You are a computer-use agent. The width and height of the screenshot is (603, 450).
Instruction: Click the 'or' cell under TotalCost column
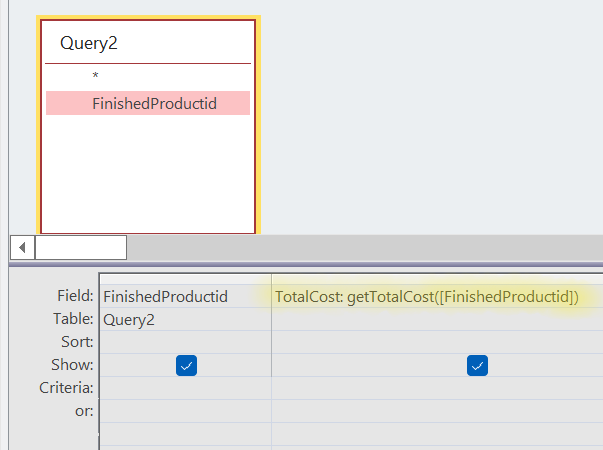click(437, 411)
